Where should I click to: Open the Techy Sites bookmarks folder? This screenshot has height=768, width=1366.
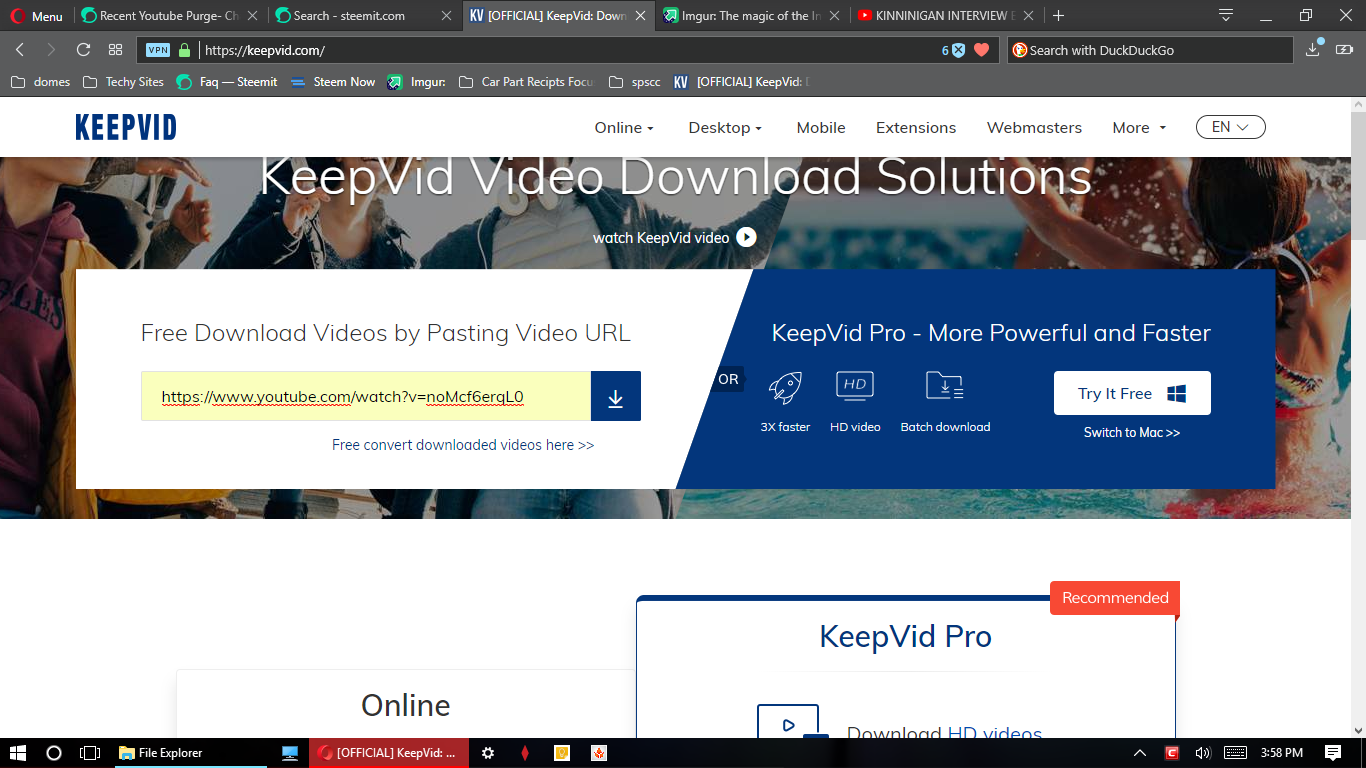[123, 82]
